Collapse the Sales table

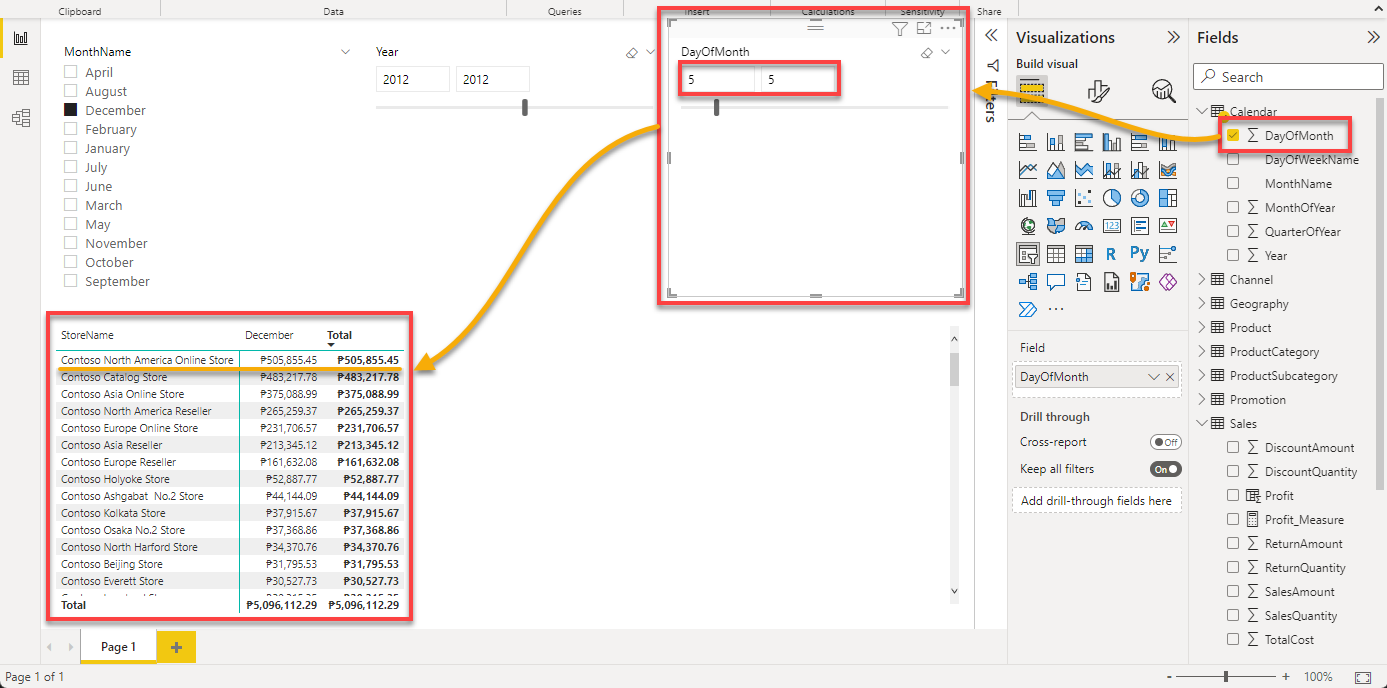coord(1202,423)
